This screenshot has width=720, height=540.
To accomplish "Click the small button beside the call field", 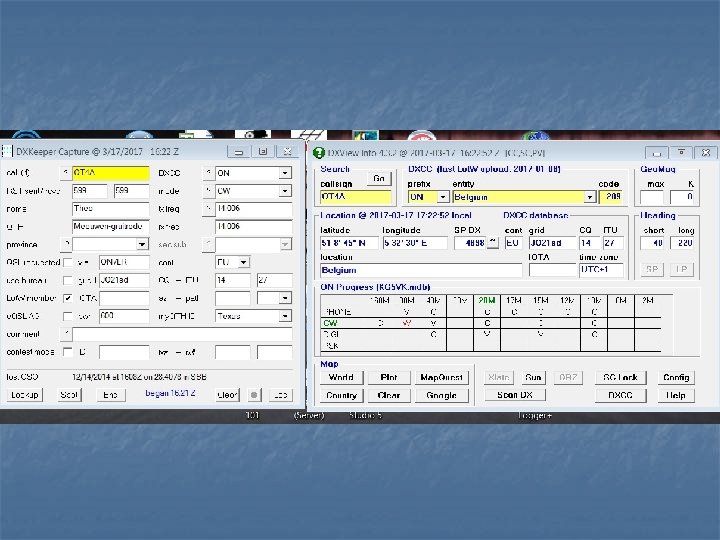I will coord(66,172).
